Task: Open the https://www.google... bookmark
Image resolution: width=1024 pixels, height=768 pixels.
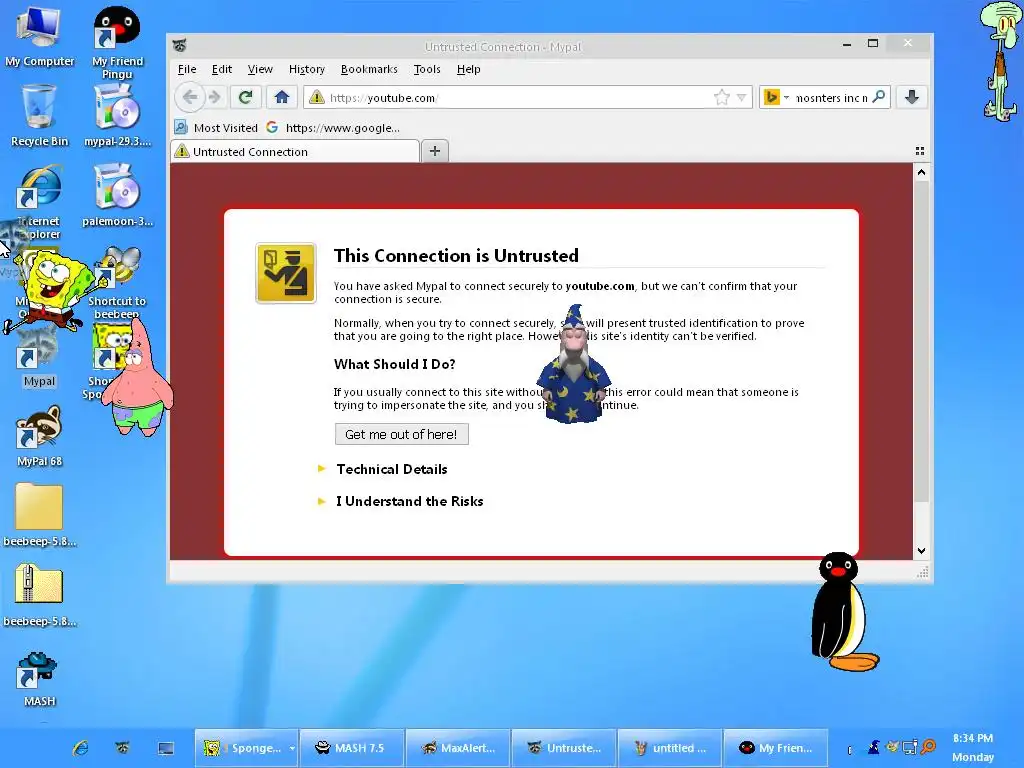Action: [333, 128]
